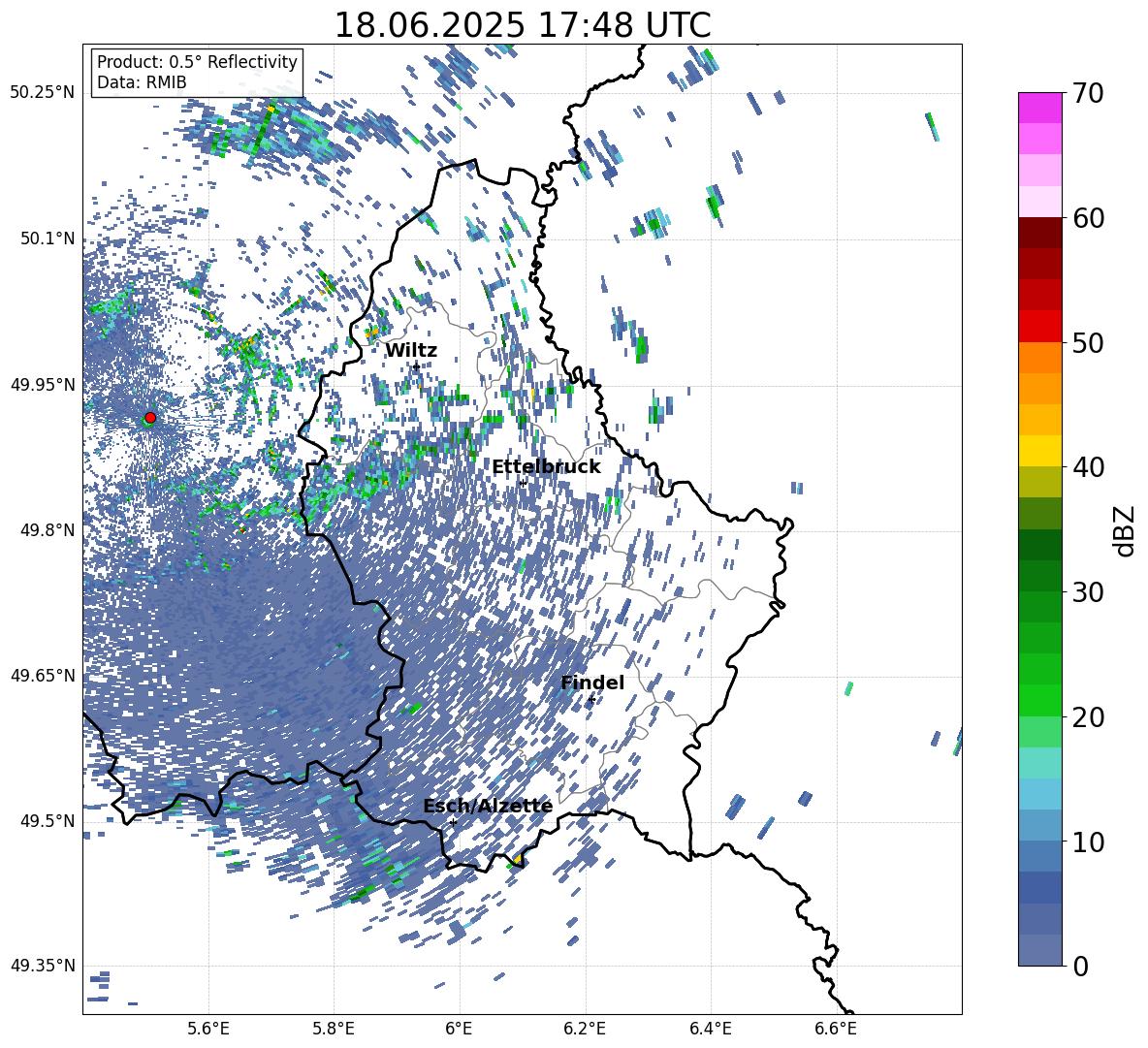This screenshot has height=1048, width=1148.
Task: Click the 6.2°E longitude label
Action: point(585,1029)
